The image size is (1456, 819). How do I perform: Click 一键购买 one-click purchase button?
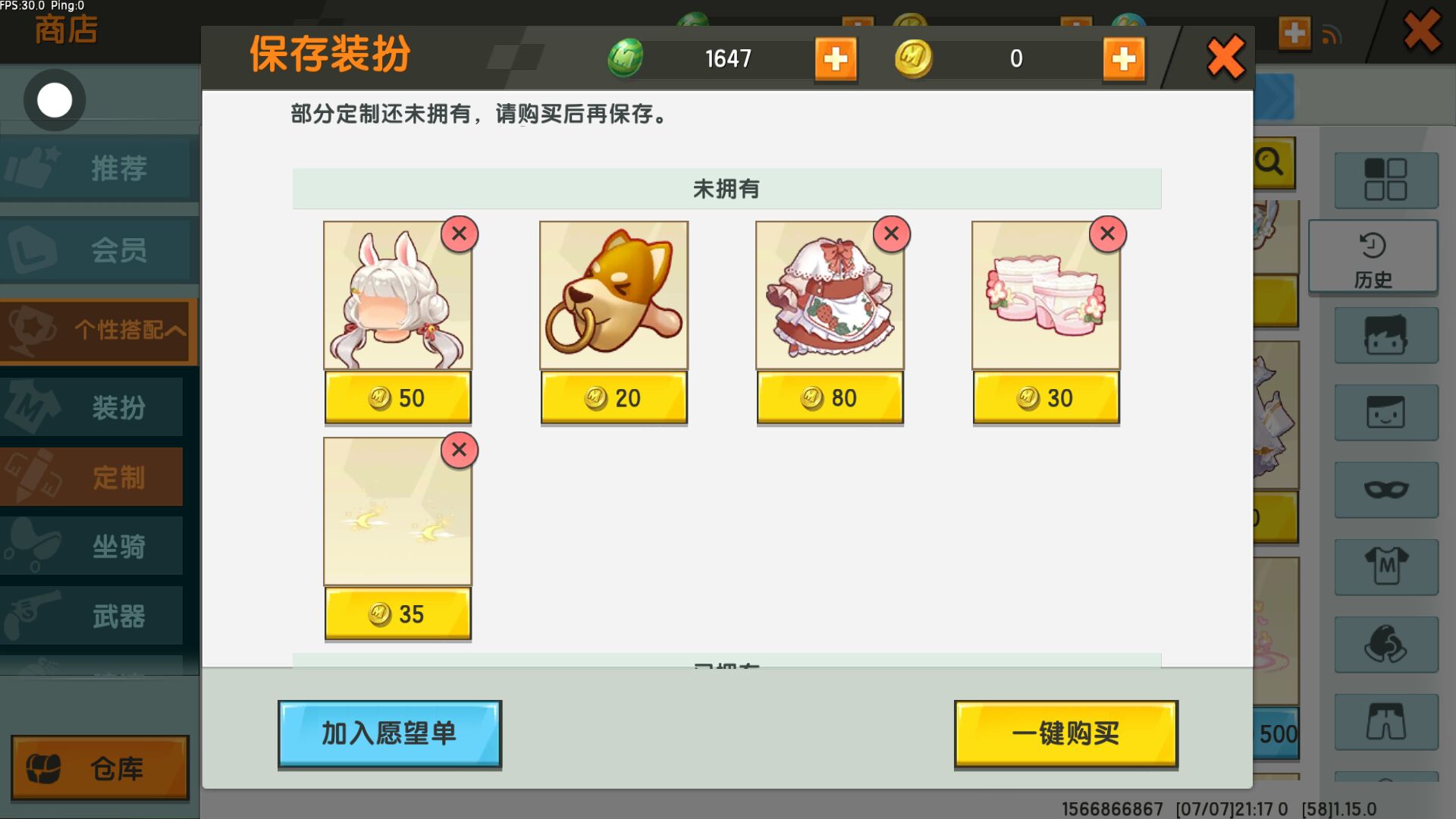pos(1066,734)
